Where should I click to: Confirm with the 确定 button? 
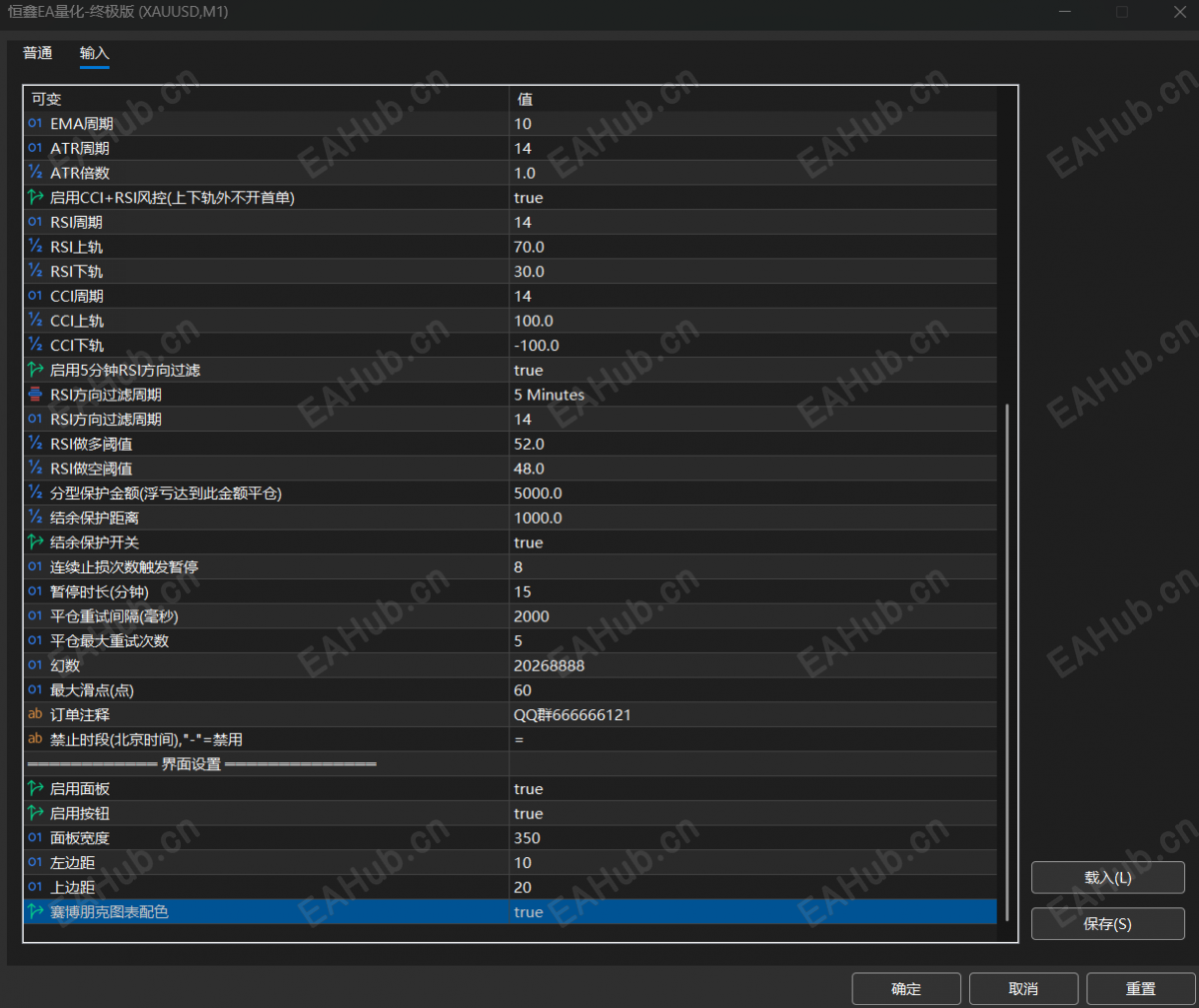[x=906, y=989]
